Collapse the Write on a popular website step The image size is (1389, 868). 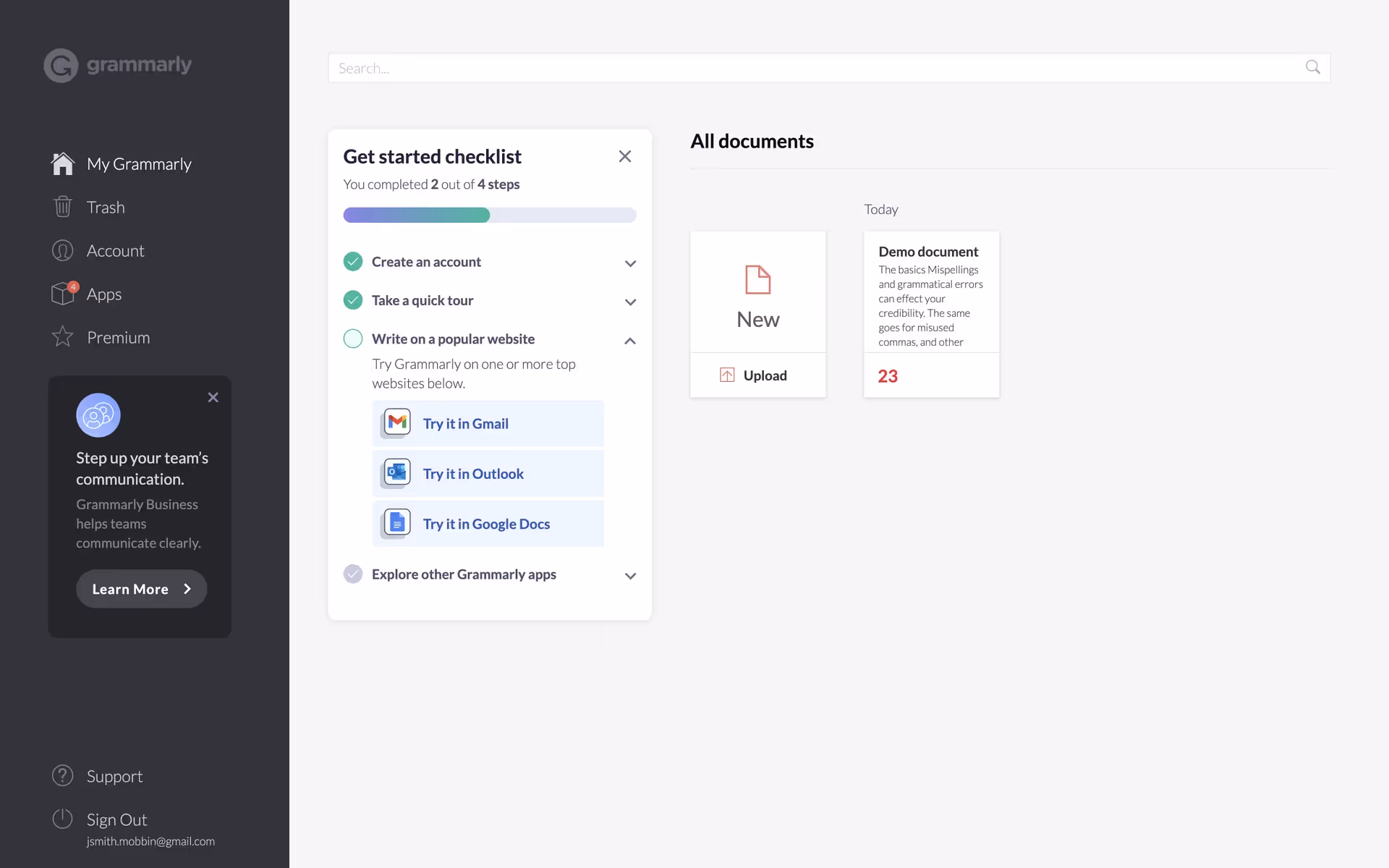[630, 341]
